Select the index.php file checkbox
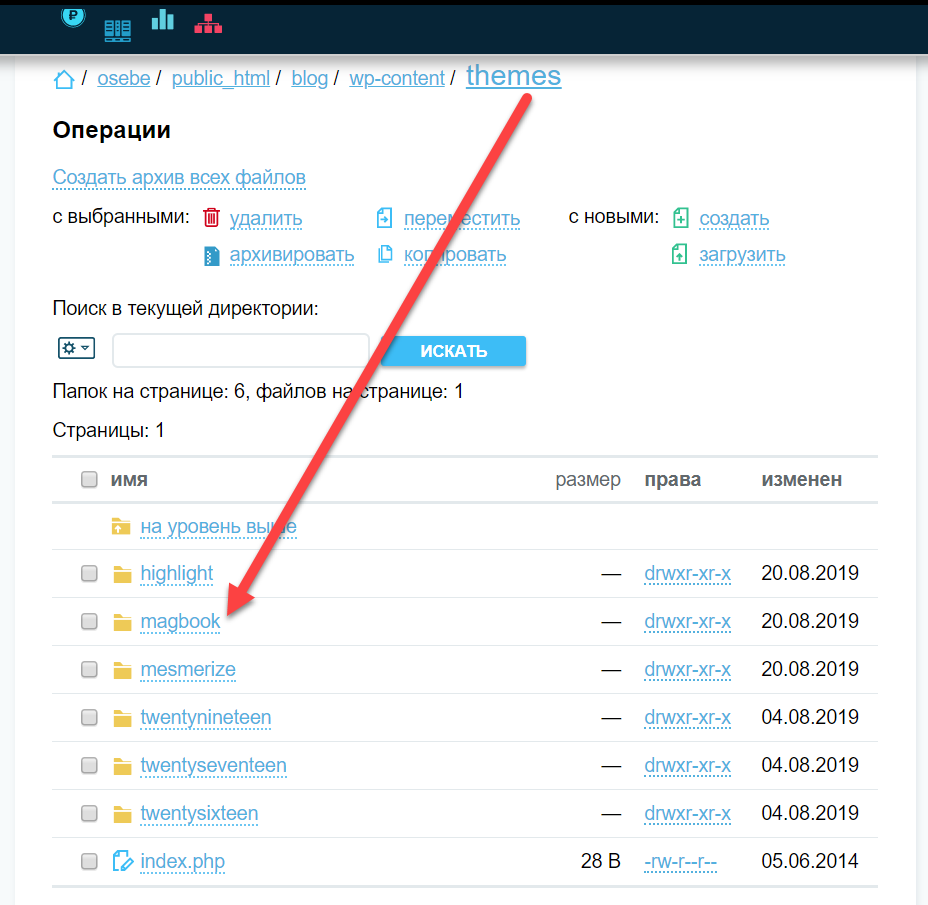The height and width of the screenshot is (905, 928). click(89, 861)
